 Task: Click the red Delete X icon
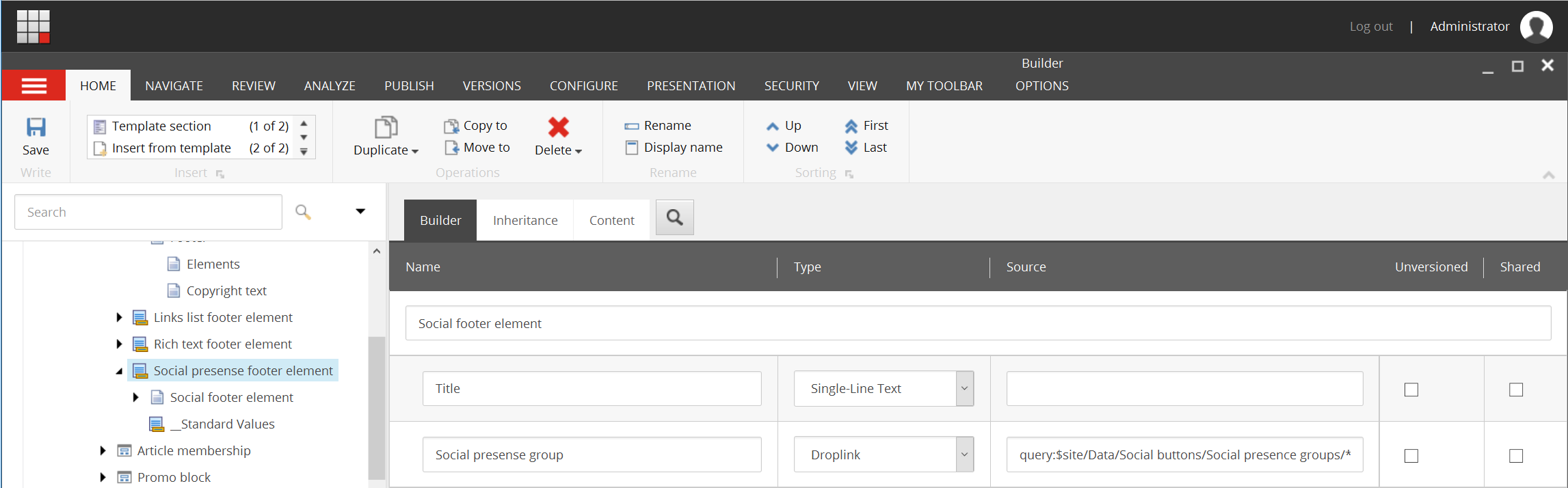tap(558, 127)
